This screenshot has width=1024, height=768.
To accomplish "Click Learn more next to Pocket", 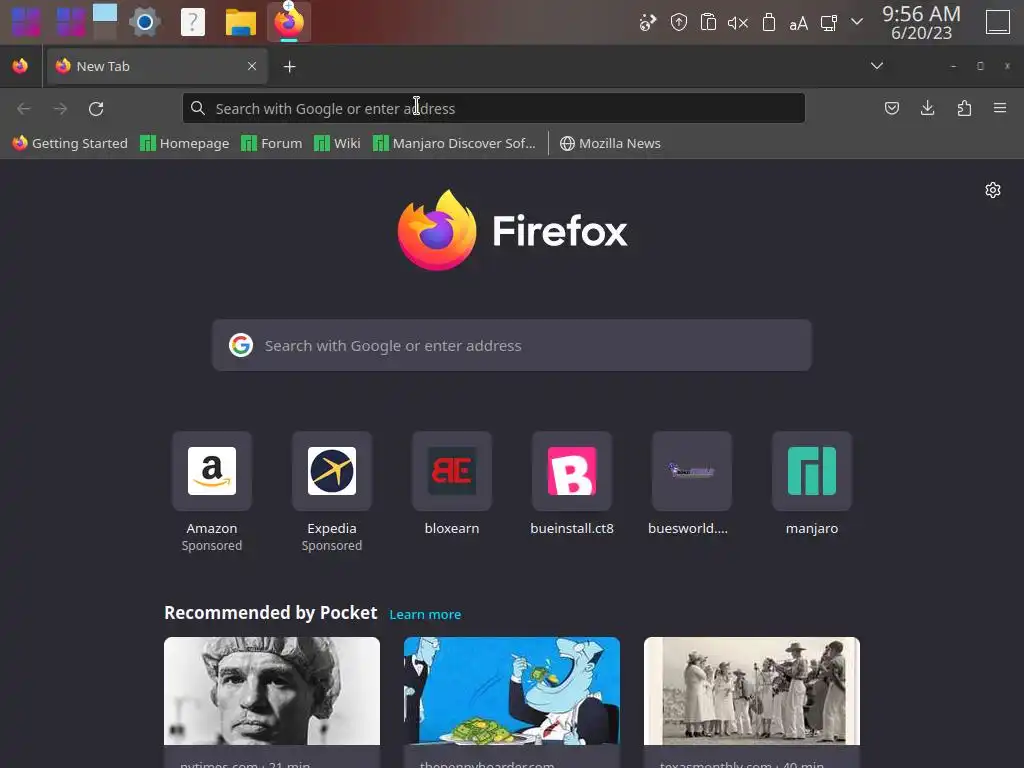I will [425, 615].
